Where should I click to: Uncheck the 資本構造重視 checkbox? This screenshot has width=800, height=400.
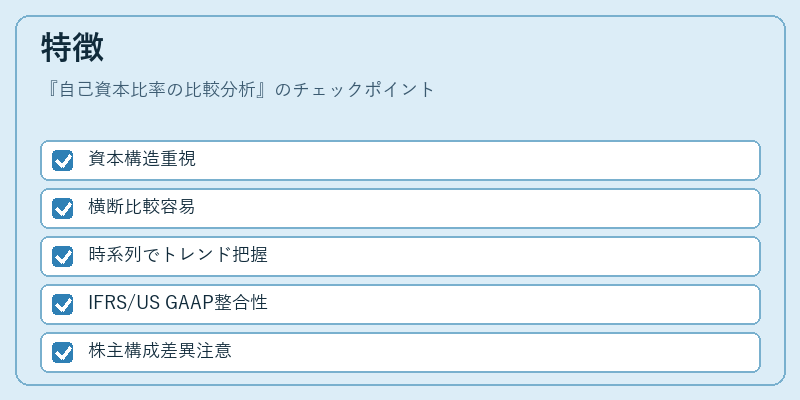click(x=62, y=160)
